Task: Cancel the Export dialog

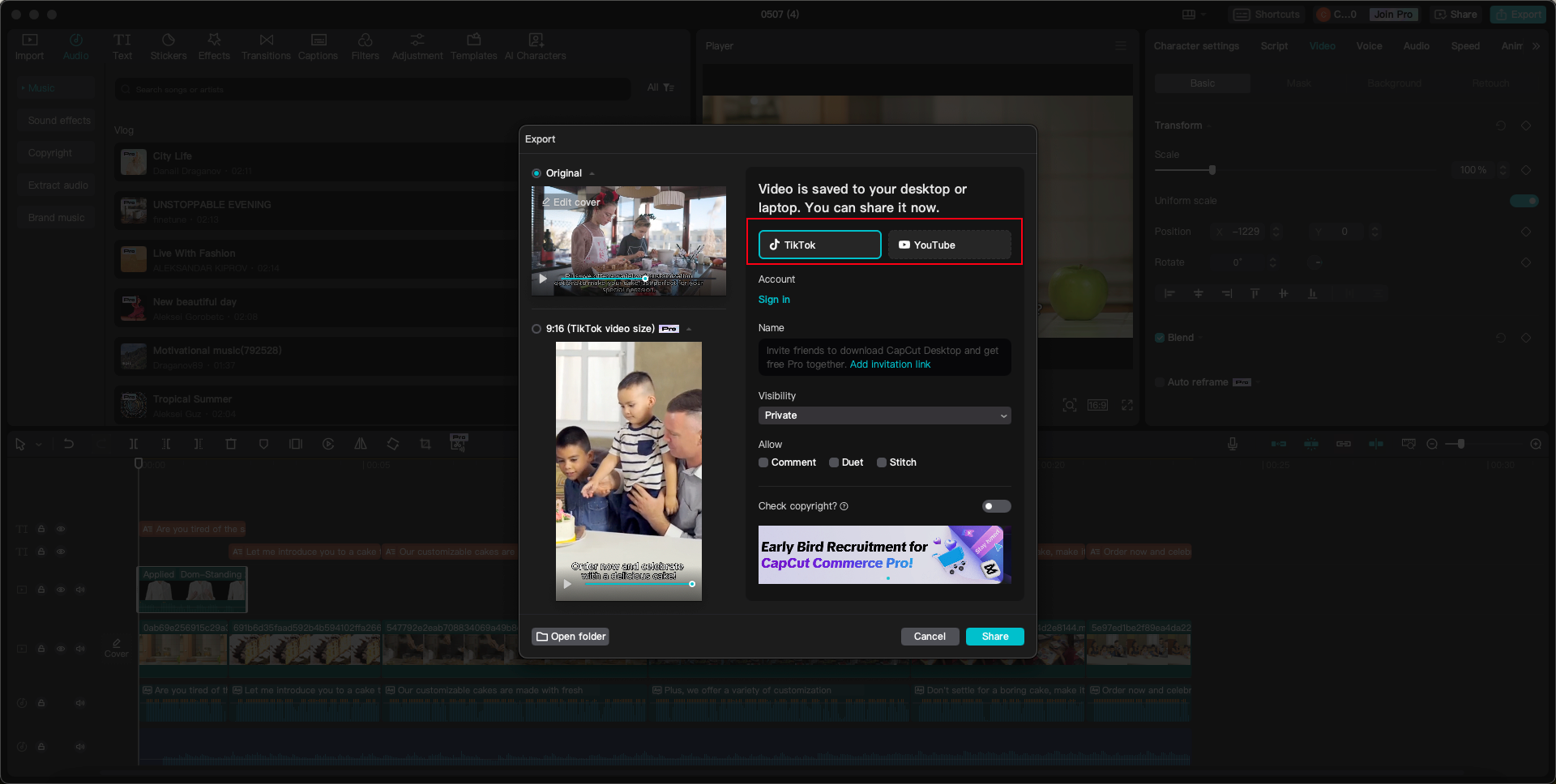Action: (930, 637)
